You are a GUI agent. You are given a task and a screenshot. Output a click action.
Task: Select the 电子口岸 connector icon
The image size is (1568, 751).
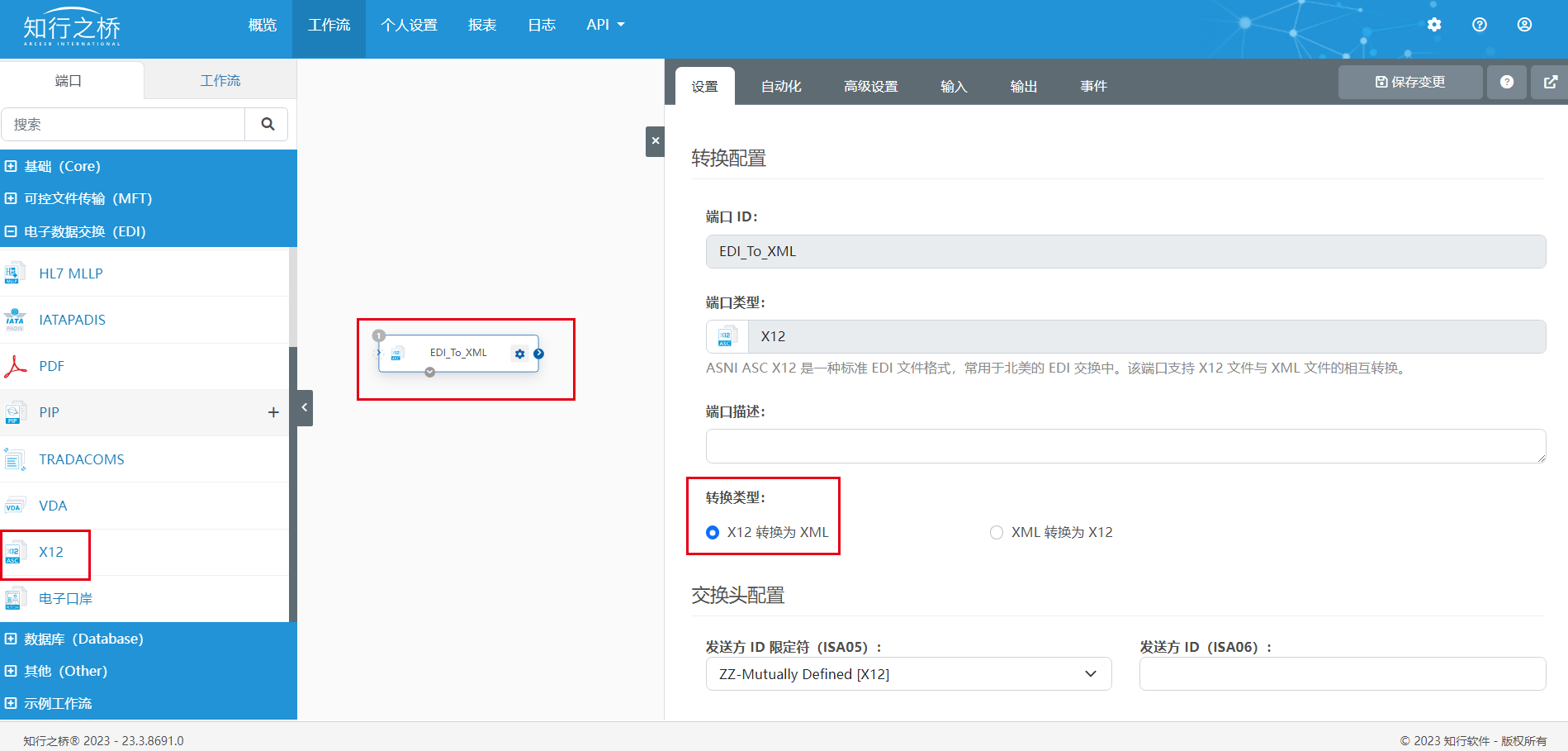(x=14, y=598)
